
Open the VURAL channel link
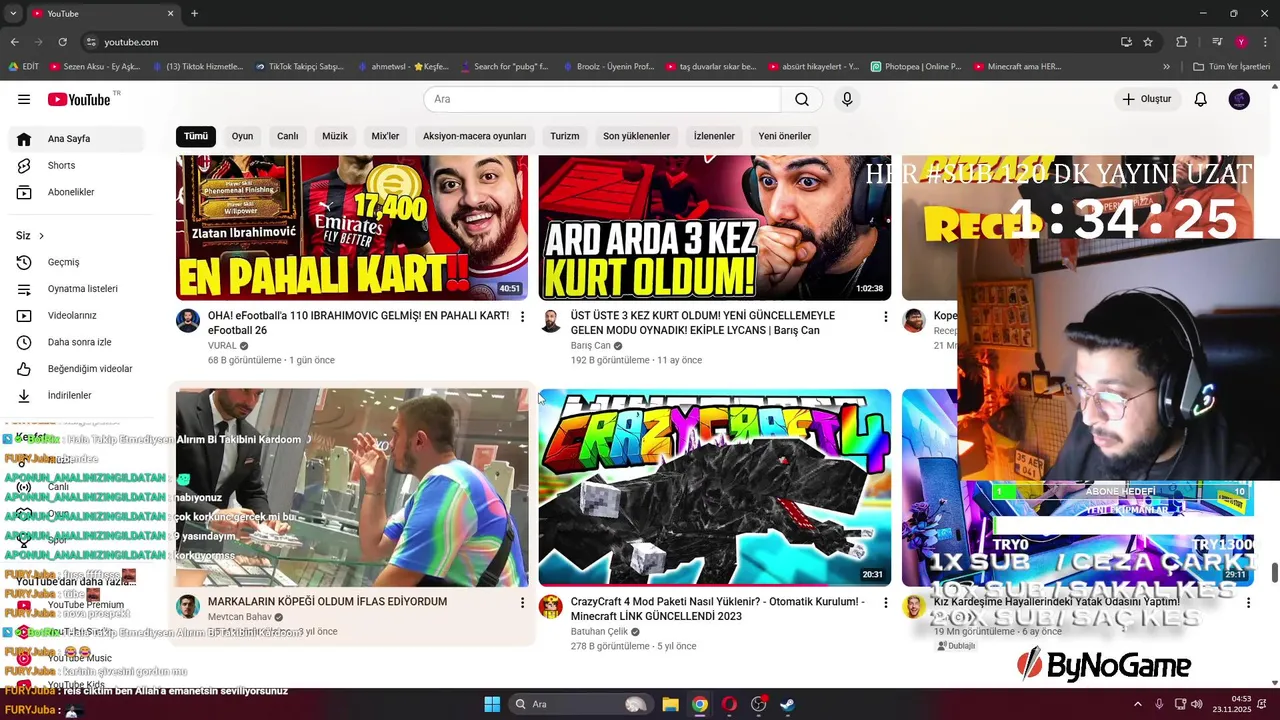[222, 346]
